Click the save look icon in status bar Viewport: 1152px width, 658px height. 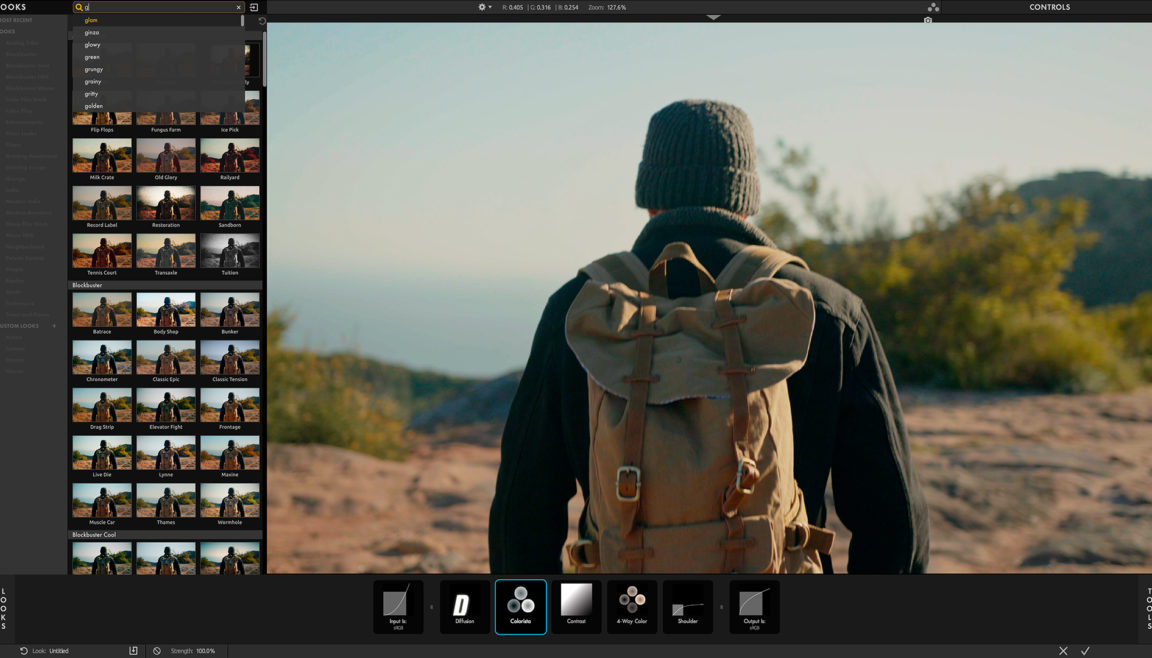(x=133, y=651)
